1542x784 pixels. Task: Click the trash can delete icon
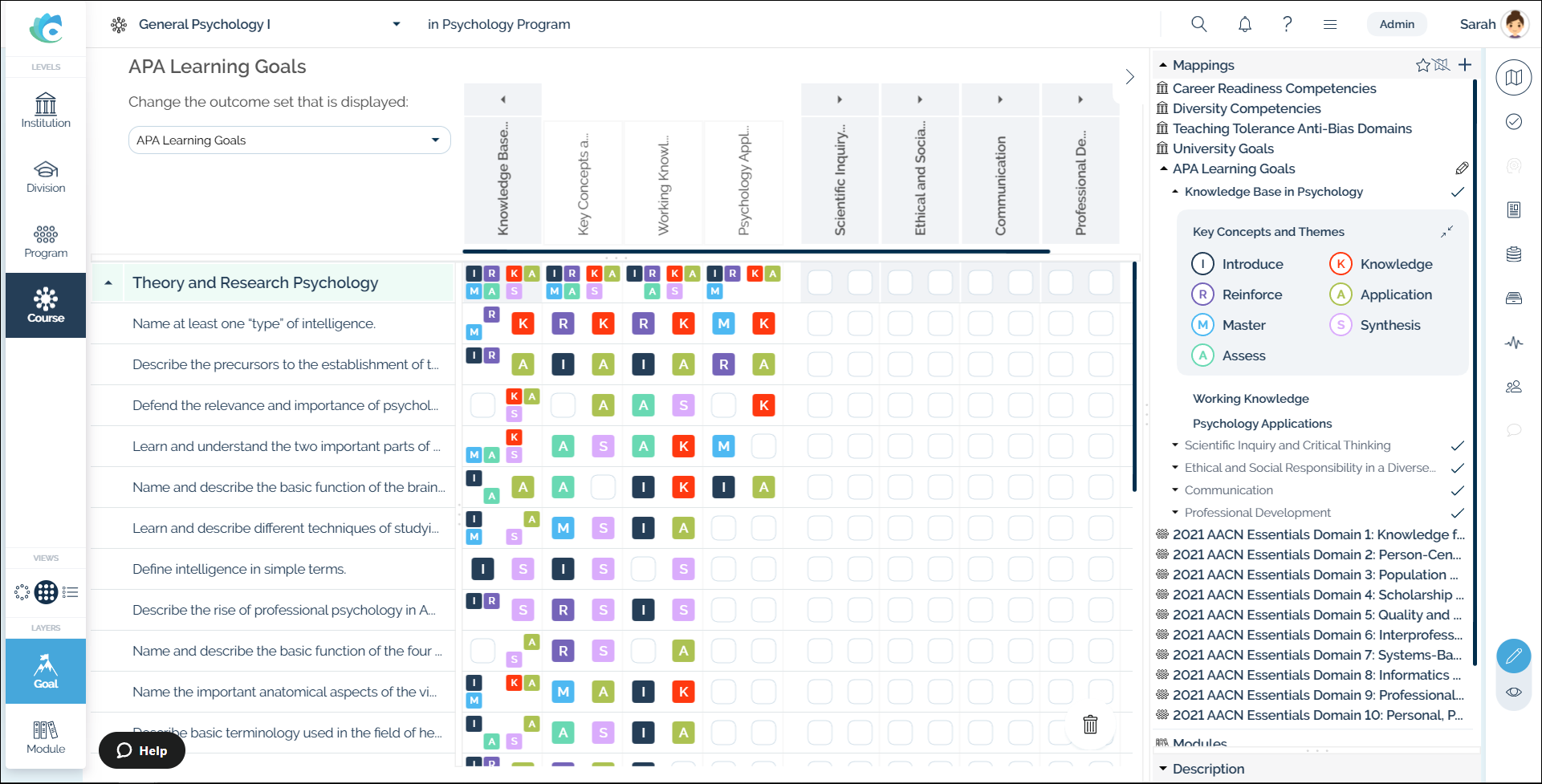tap(1090, 725)
